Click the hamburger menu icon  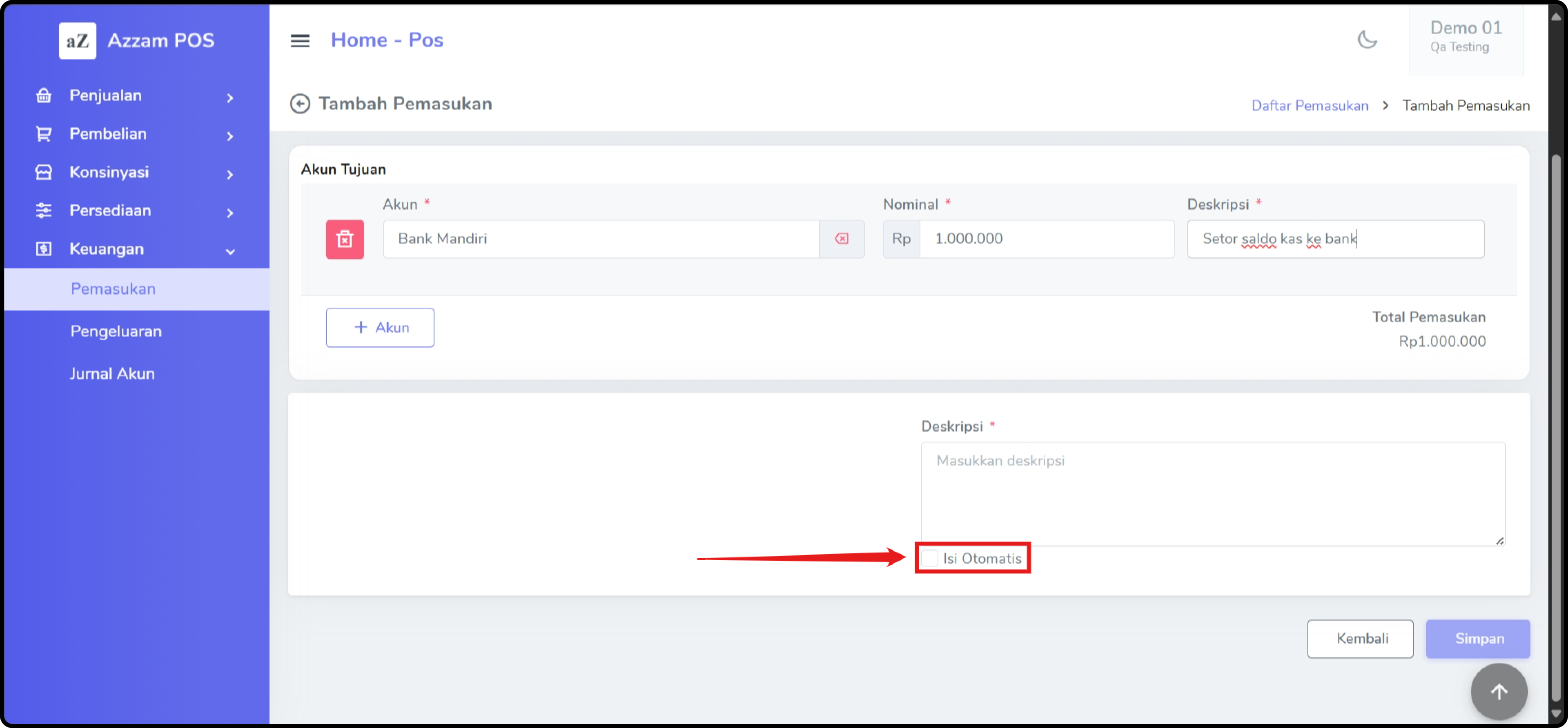point(299,41)
